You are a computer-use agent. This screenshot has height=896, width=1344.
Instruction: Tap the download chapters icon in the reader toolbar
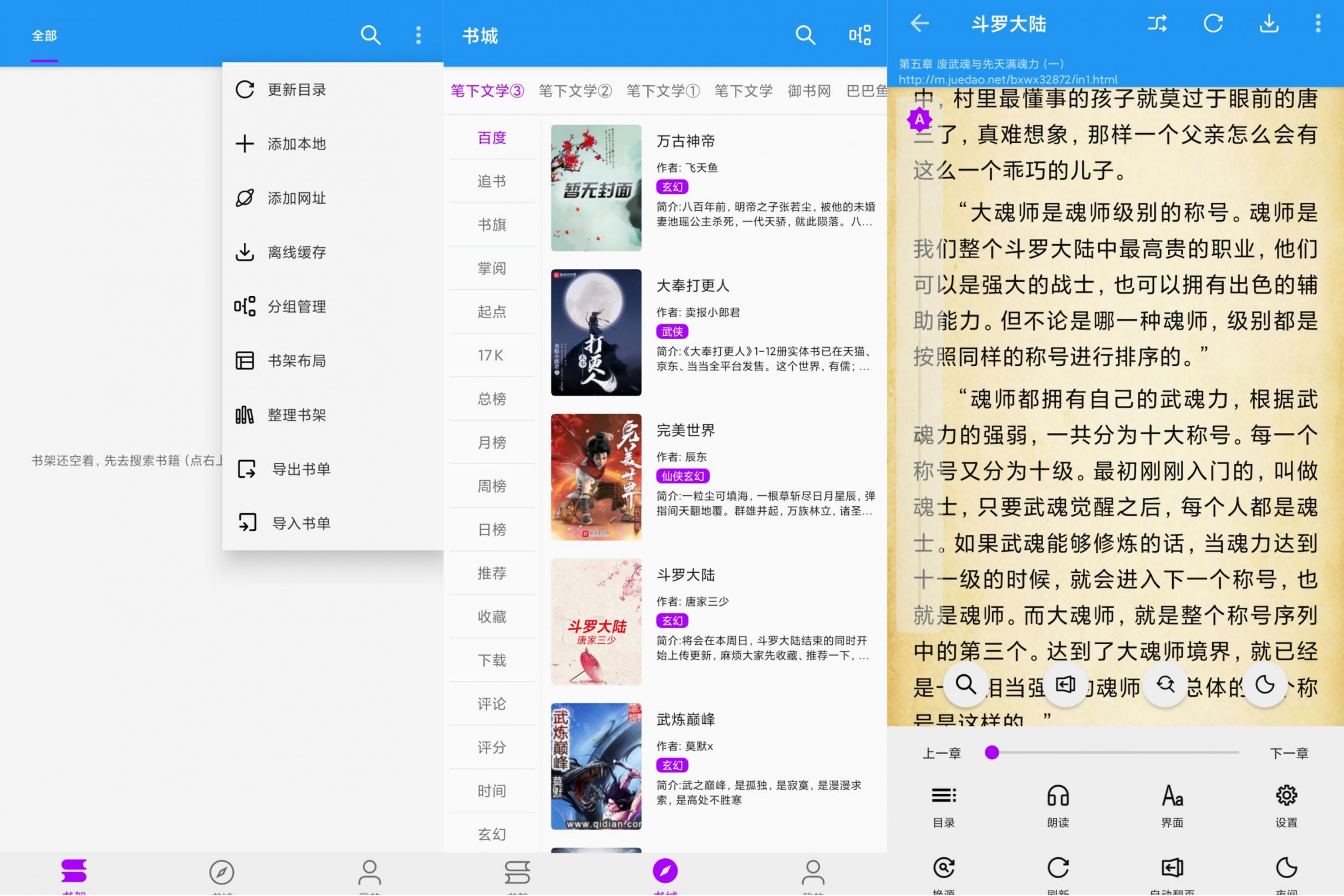(1268, 24)
